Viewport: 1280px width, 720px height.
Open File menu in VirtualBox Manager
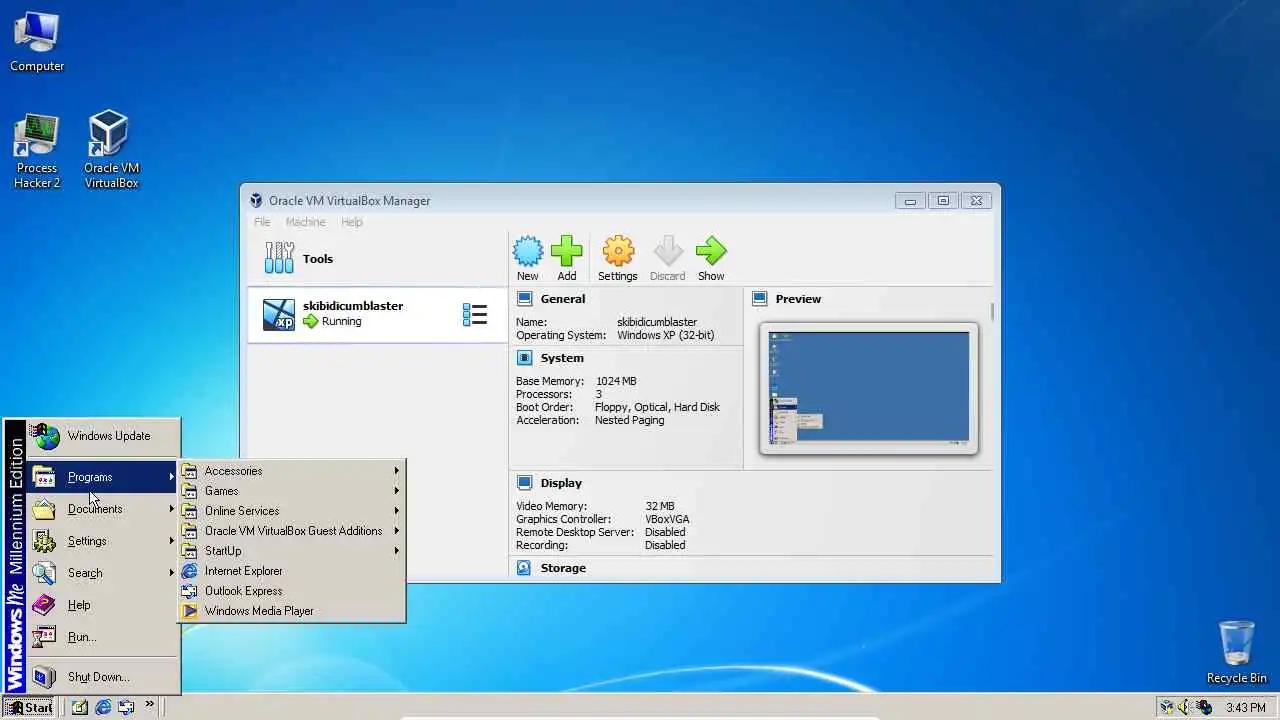tap(262, 222)
